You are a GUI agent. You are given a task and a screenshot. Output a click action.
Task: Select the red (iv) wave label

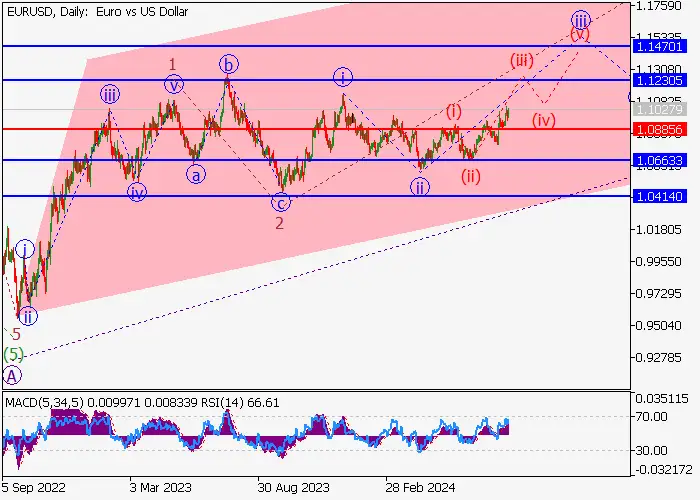point(544,120)
